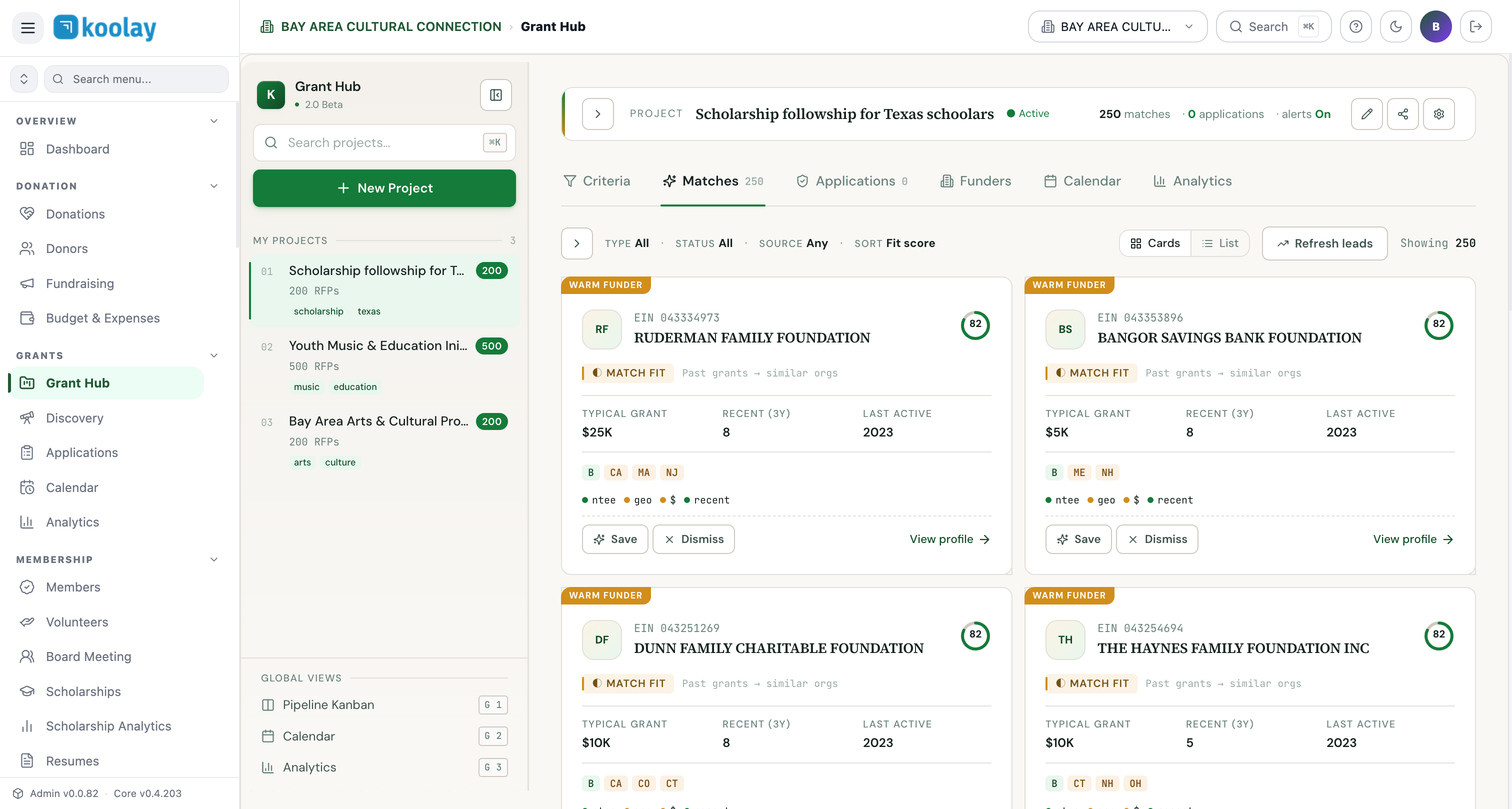Open Board Meeting page
The image size is (1512, 809).
[107, 656]
